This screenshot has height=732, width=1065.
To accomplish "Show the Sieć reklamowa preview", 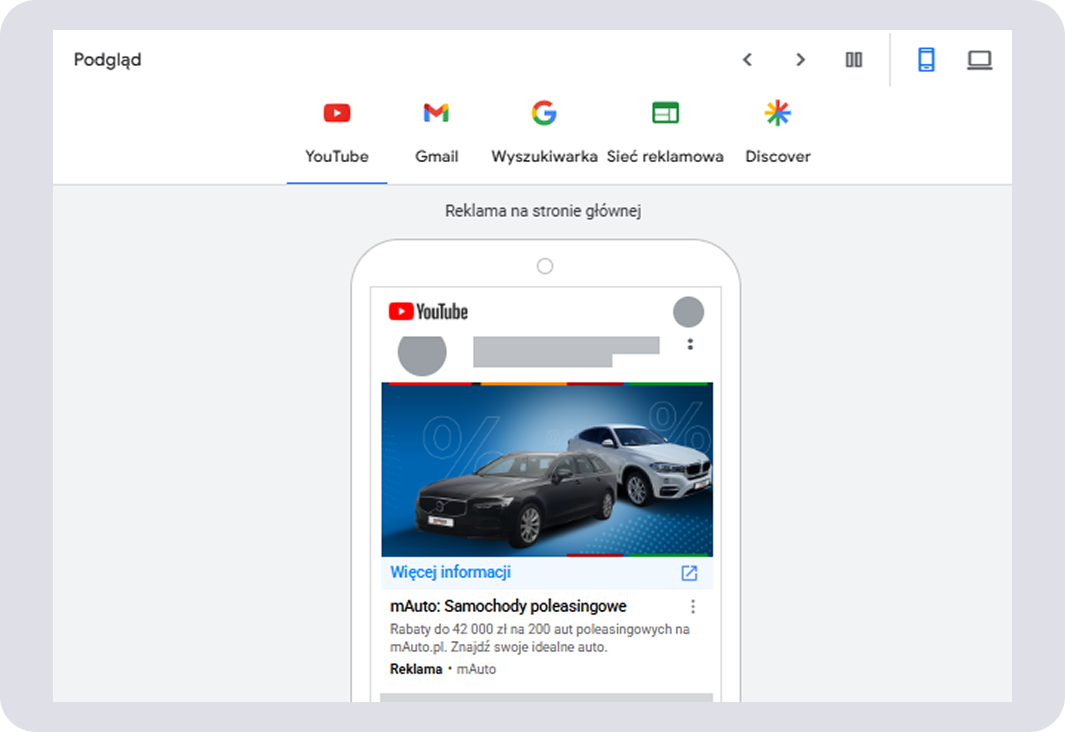I will [665, 132].
